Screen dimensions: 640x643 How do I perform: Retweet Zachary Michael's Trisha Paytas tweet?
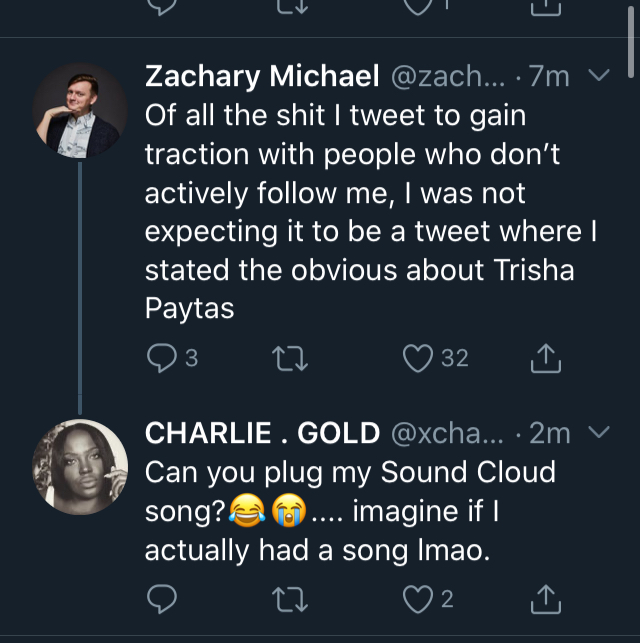pyautogui.click(x=290, y=358)
